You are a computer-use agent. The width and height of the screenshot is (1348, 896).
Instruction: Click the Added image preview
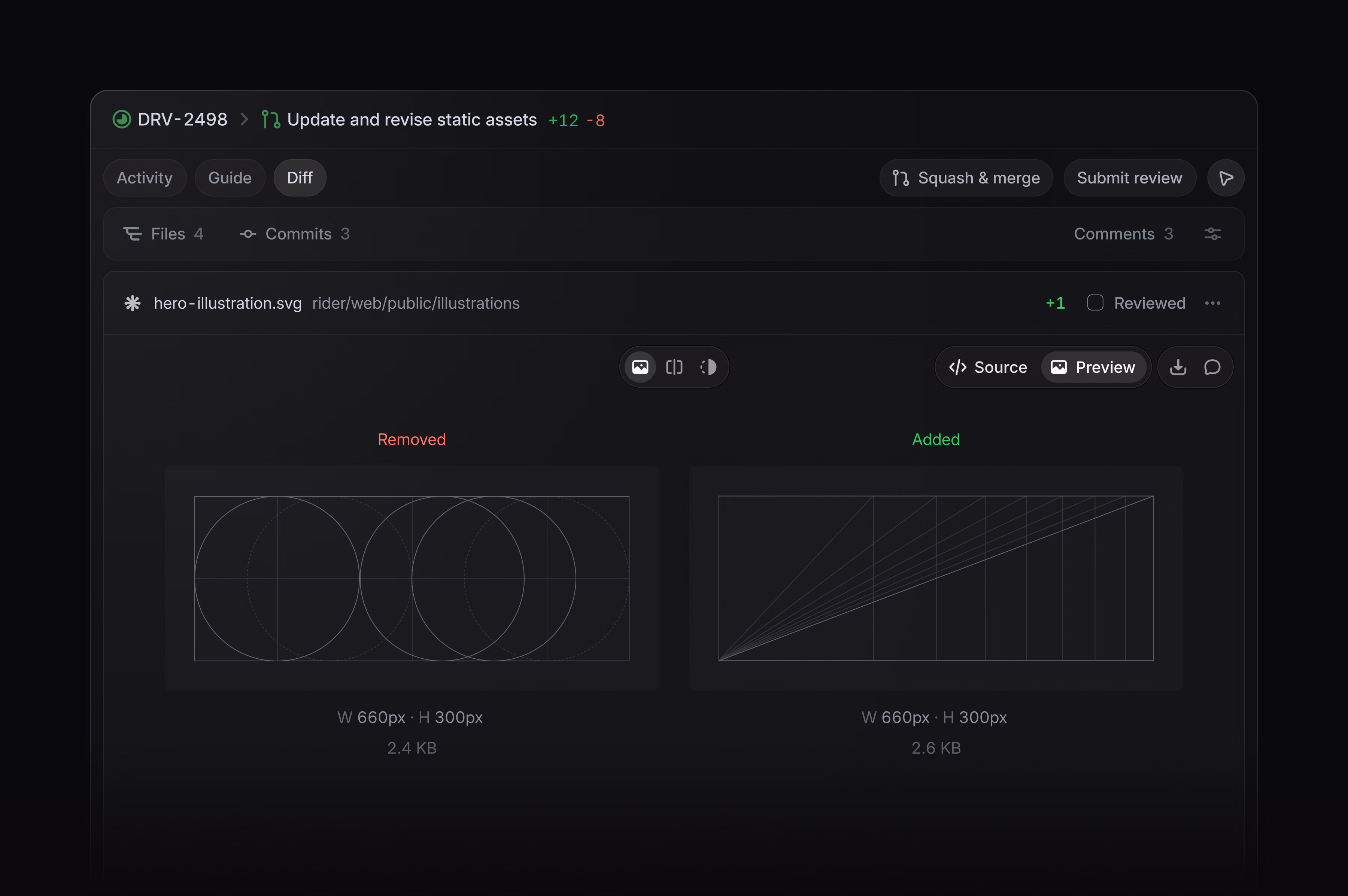(936, 578)
